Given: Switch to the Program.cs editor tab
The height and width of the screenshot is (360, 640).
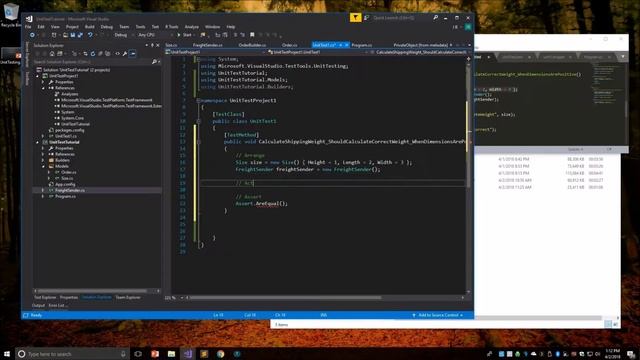Looking at the screenshot, I should click(x=362, y=45).
